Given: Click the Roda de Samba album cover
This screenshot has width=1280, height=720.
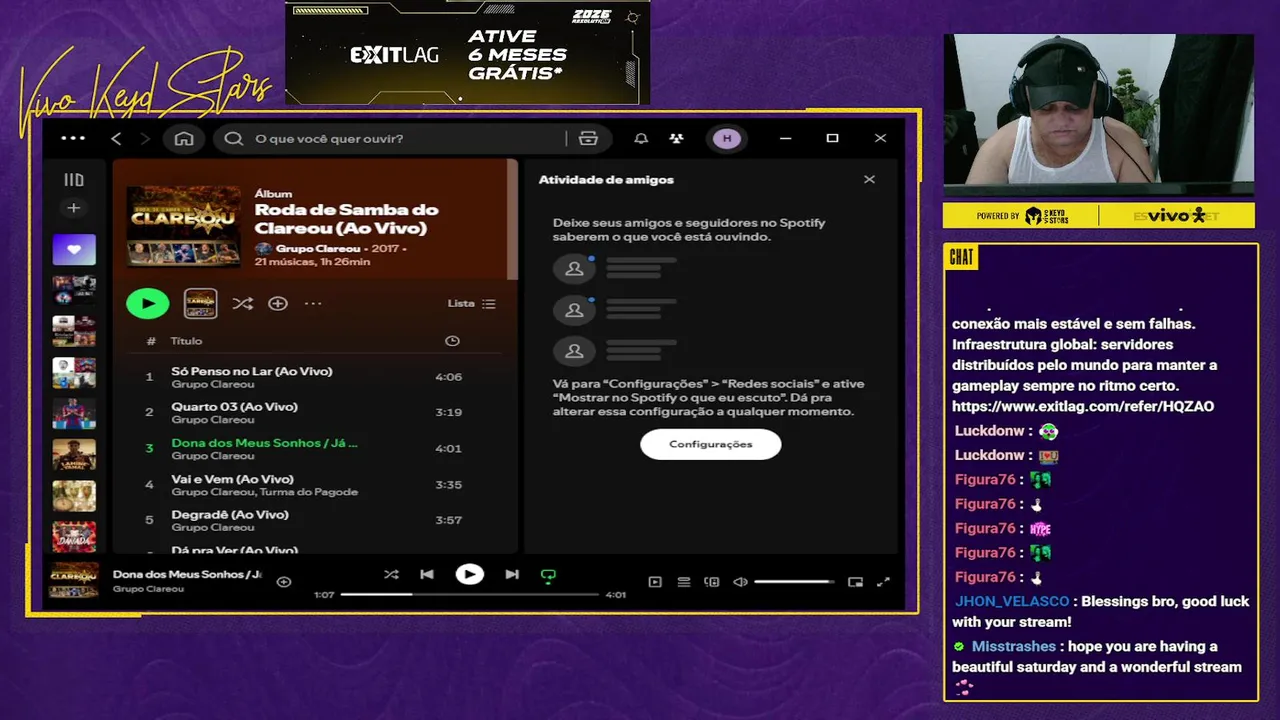Looking at the screenshot, I should tap(184, 226).
